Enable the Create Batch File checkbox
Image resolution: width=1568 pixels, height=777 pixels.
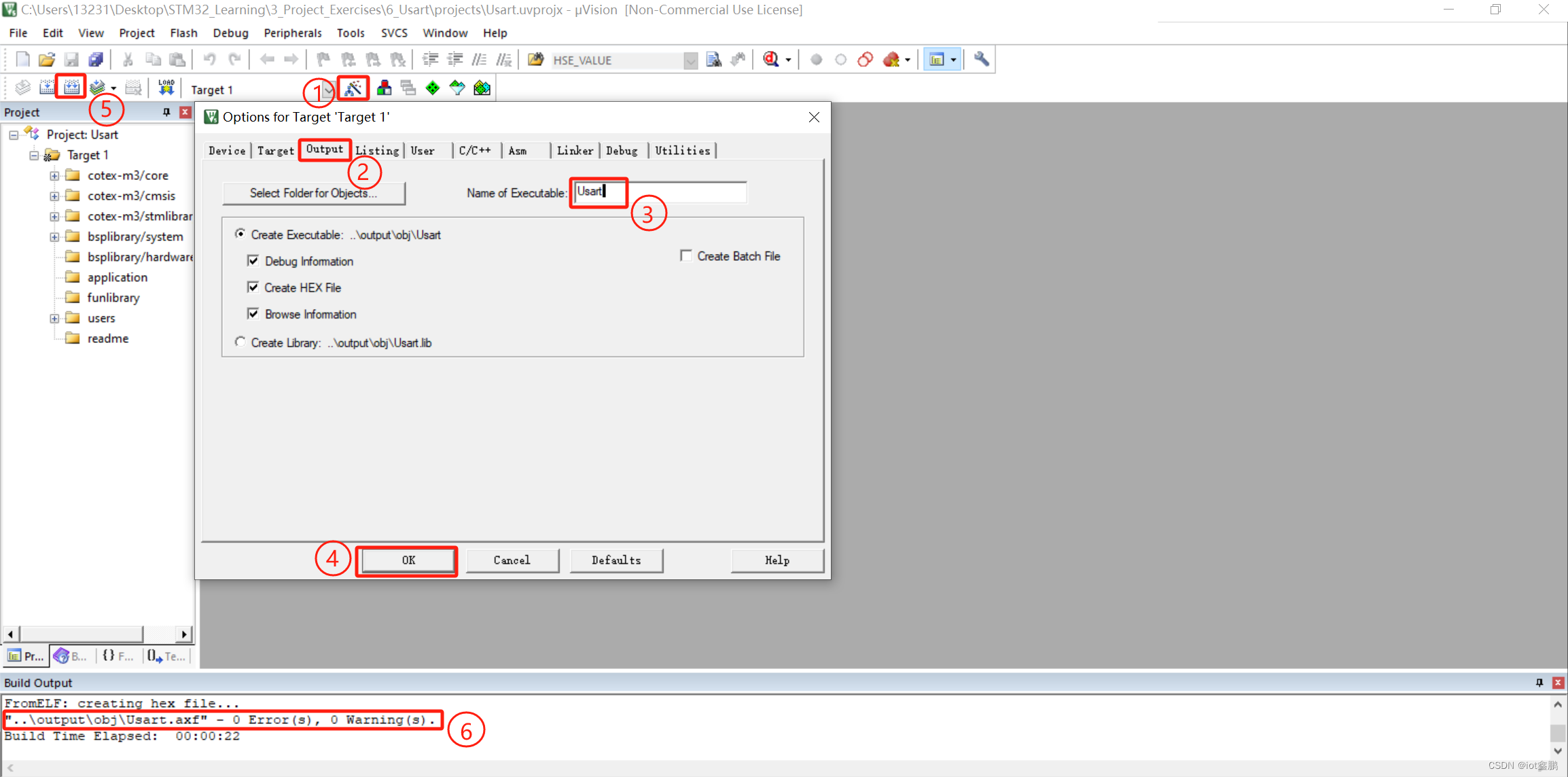point(686,256)
